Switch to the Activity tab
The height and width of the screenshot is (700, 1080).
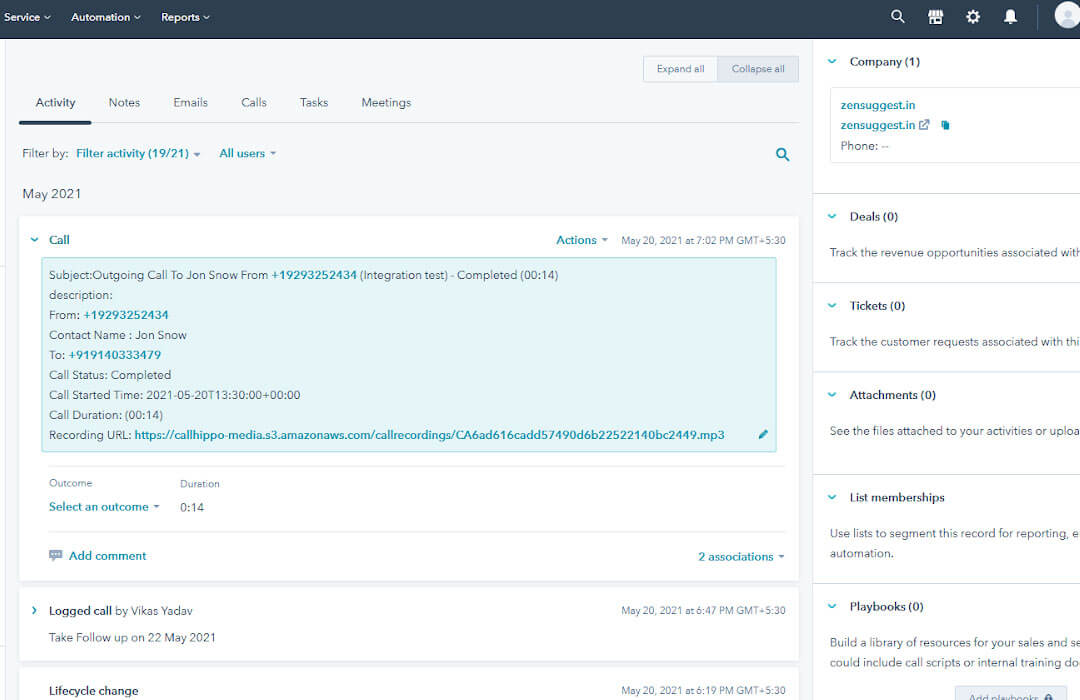[55, 103]
